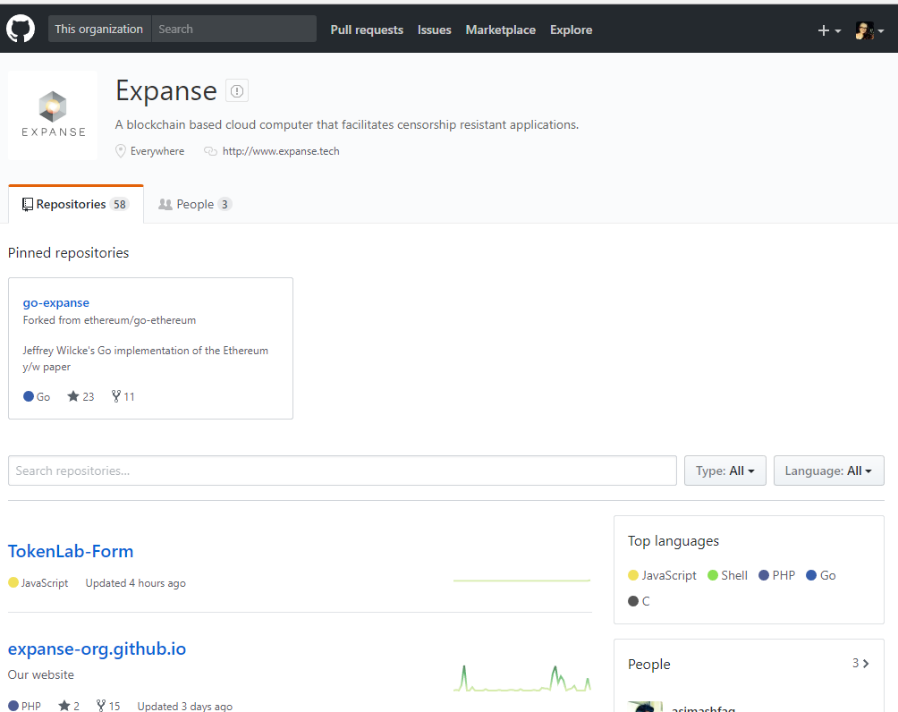
Task: Open Pull requests in top navigation
Action: (x=367, y=30)
